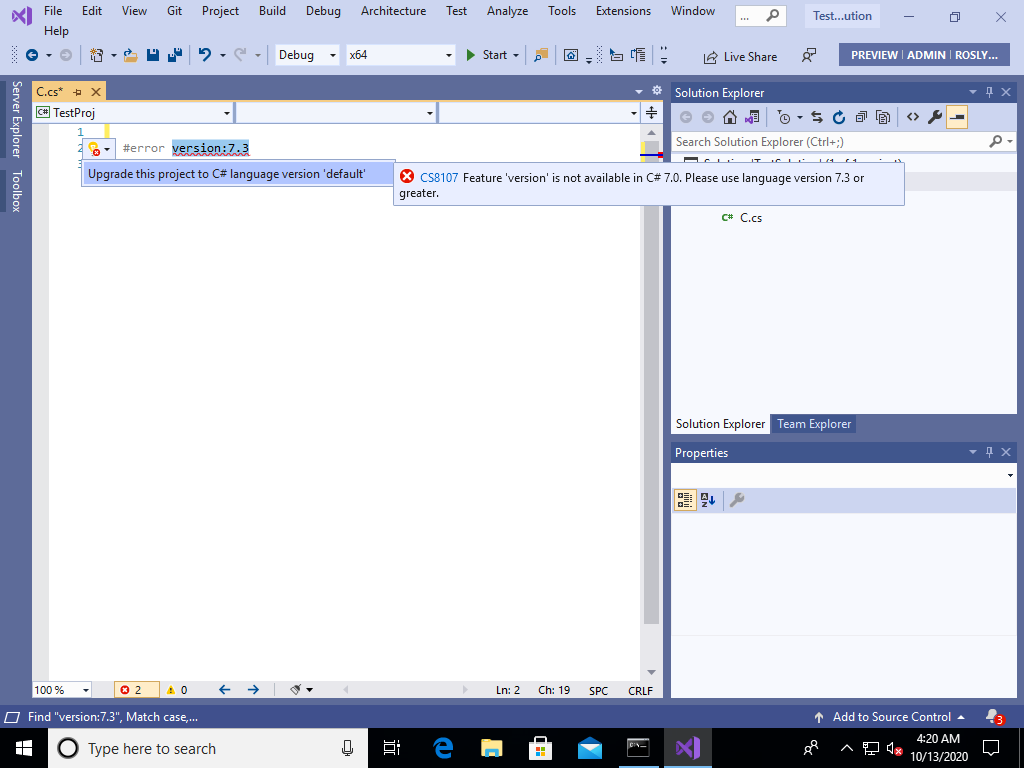Click the Pending Changes Filter icon
1024x768 pixels.
[784, 118]
